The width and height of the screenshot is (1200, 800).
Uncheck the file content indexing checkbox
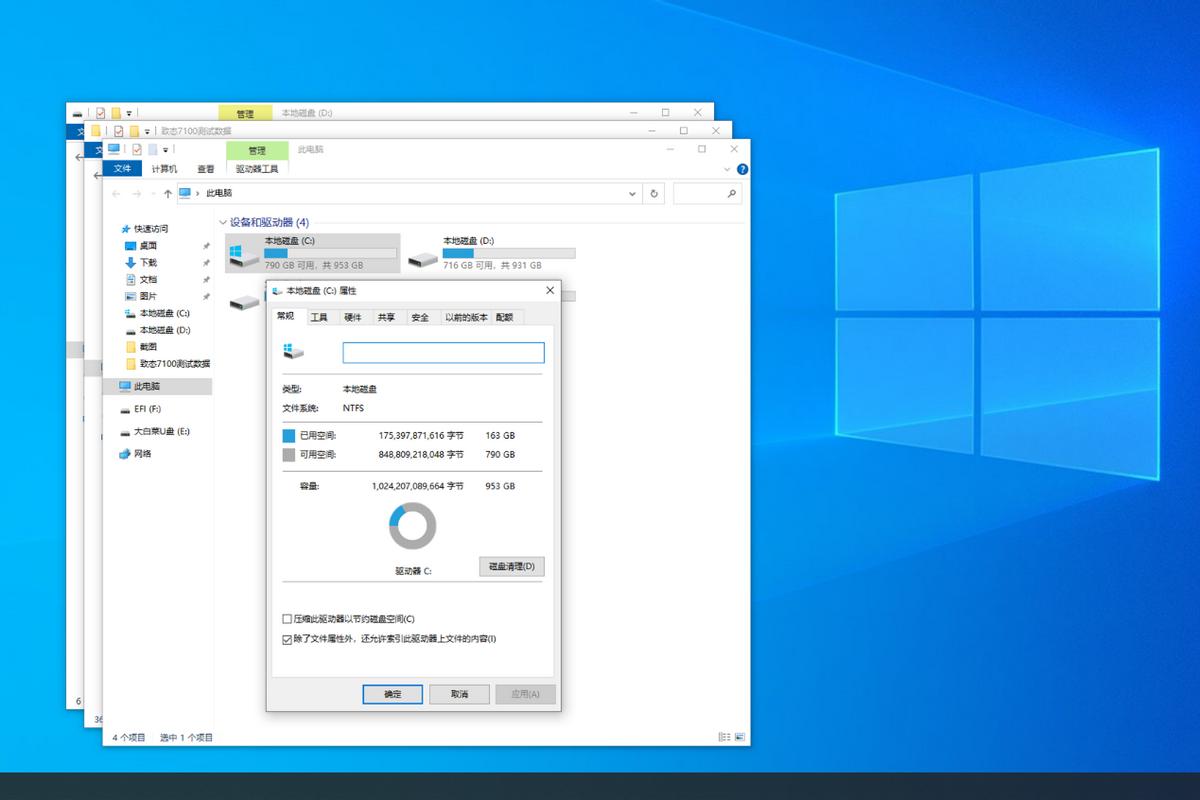click(x=288, y=638)
